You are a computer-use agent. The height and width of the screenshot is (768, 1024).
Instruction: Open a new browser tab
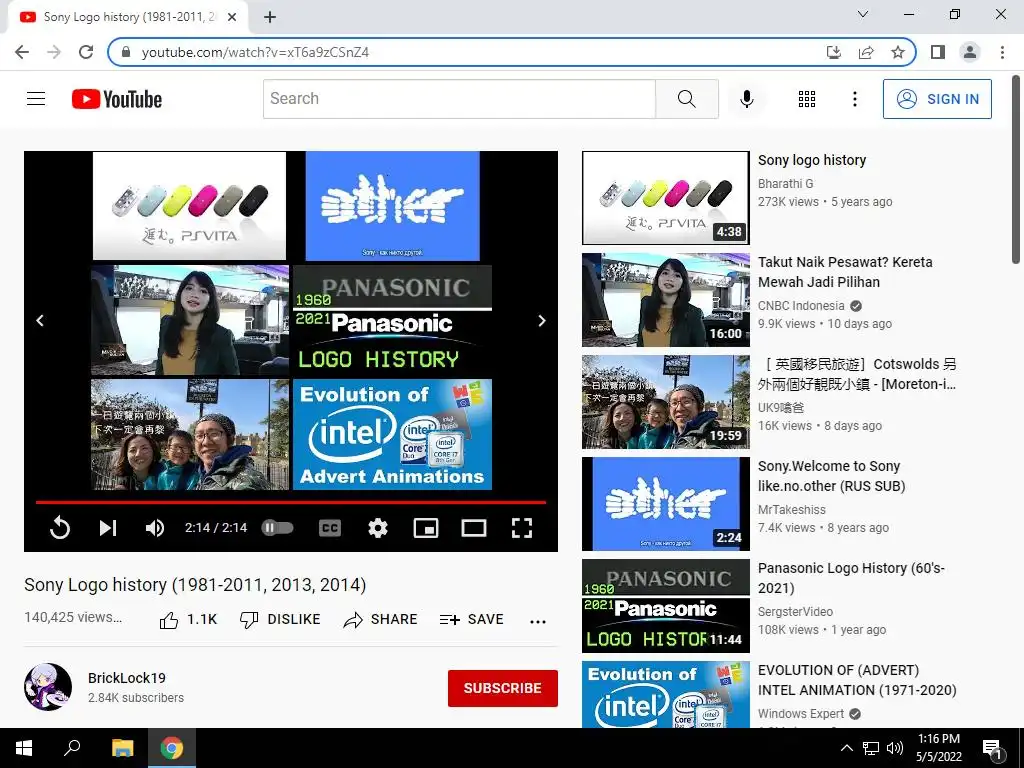click(x=270, y=17)
